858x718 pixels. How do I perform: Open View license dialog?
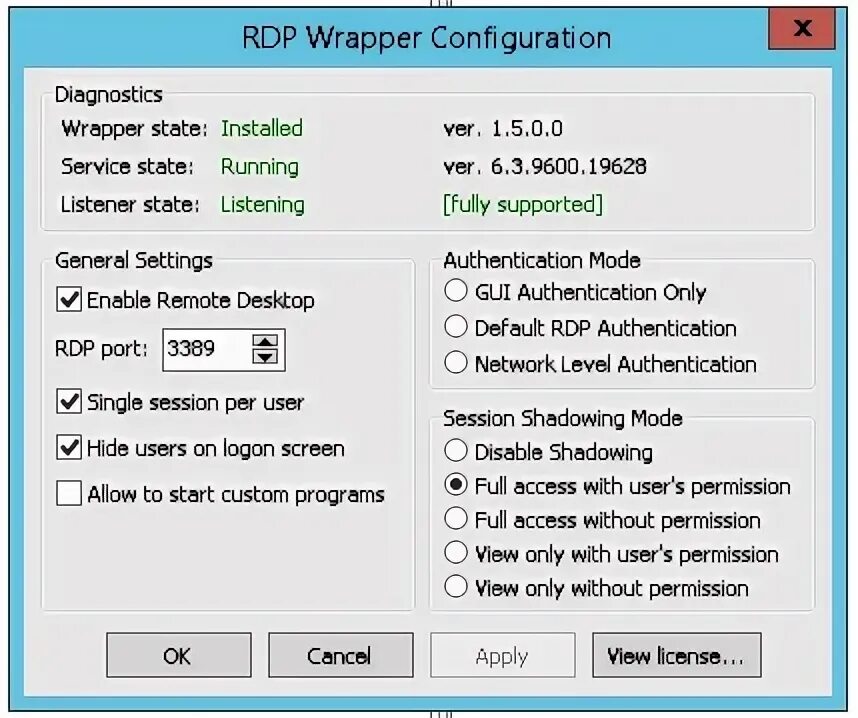click(x=676, y=655)
